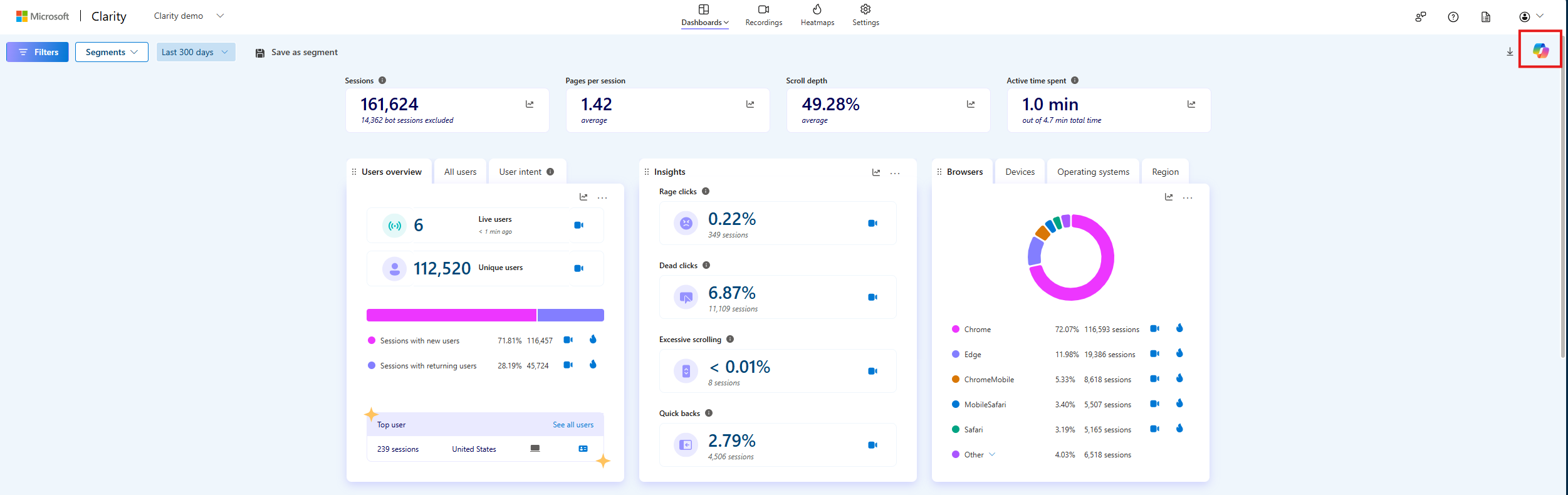View recordings of Unique users

[x=579, y=268]
